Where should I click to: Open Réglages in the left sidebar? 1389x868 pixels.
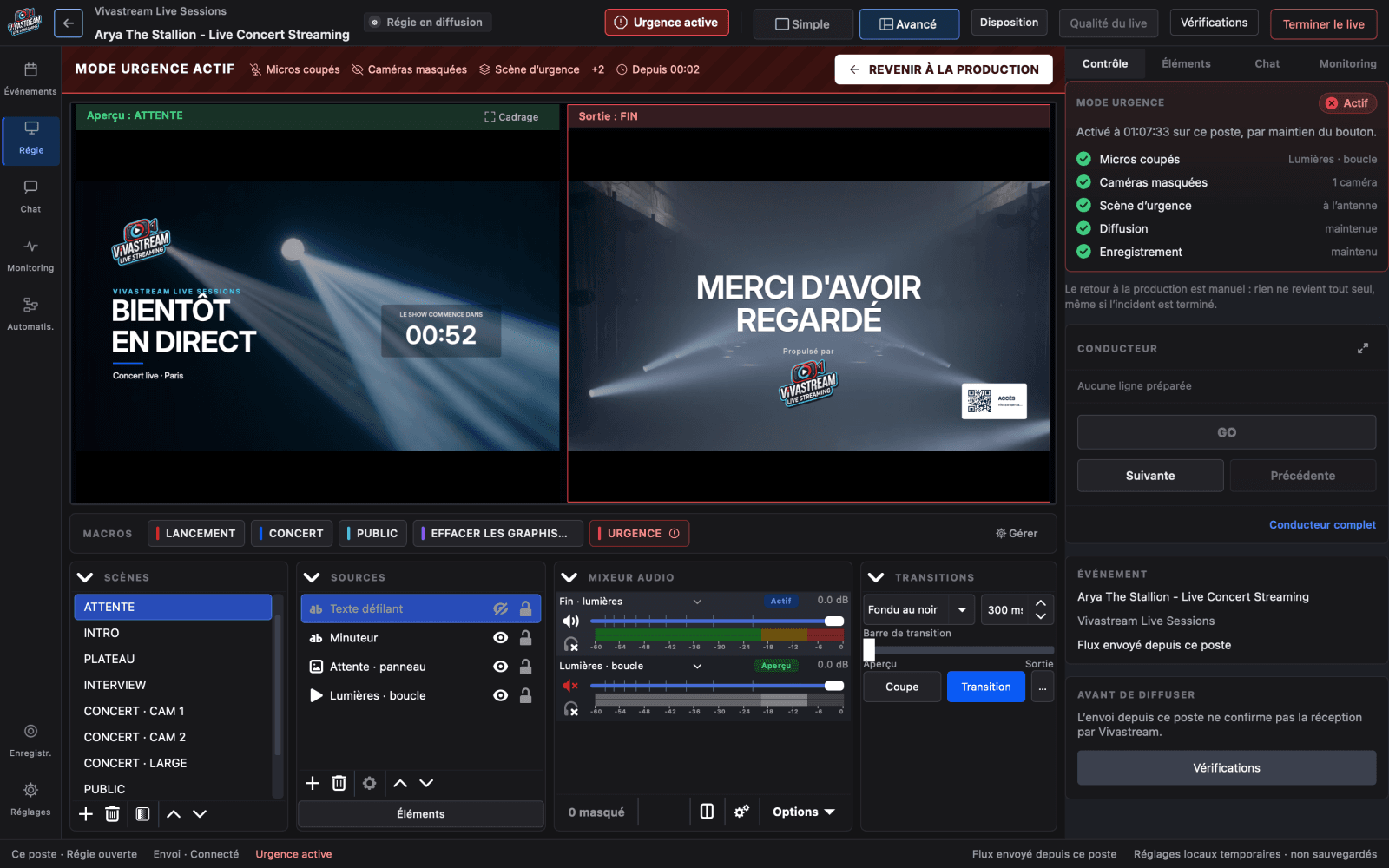[30, 800]
